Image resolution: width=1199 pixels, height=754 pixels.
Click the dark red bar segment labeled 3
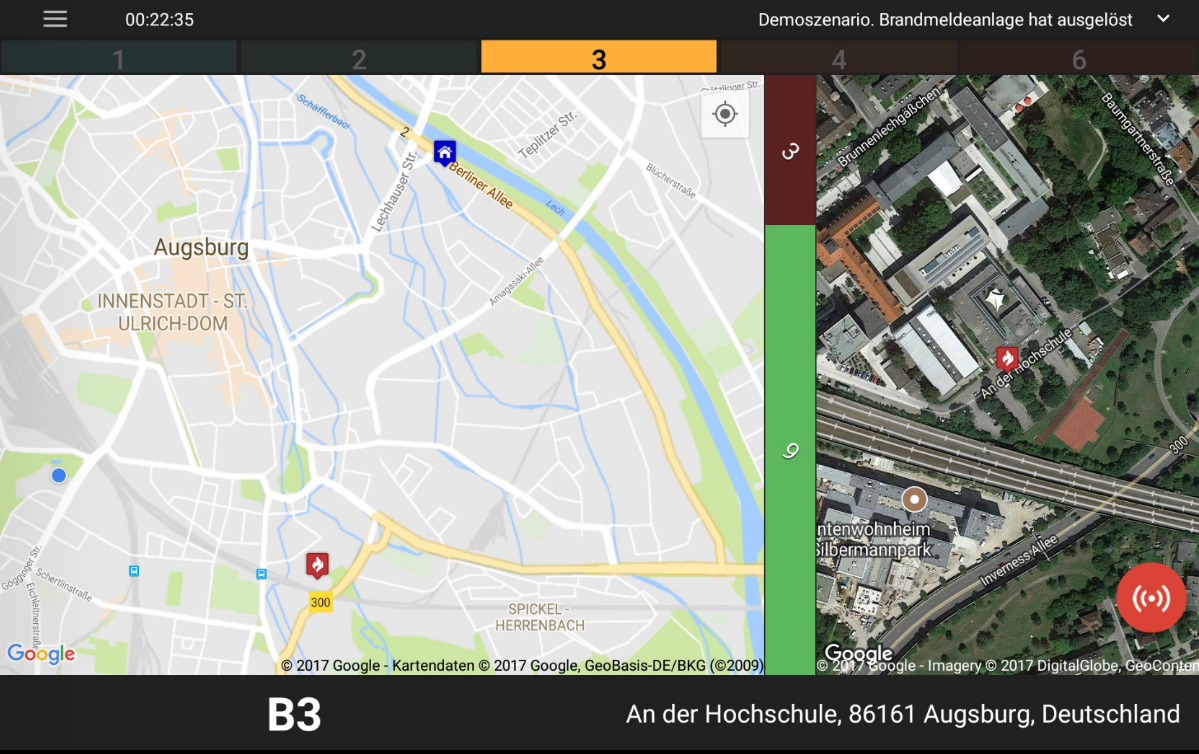pyautogui.click(x=790, y=150)
